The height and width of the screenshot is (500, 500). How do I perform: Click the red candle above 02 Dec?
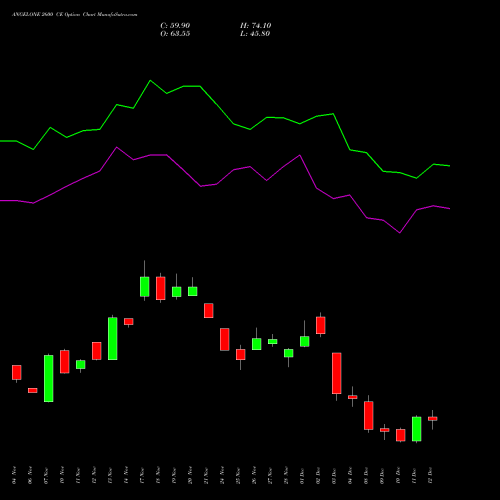321,325
